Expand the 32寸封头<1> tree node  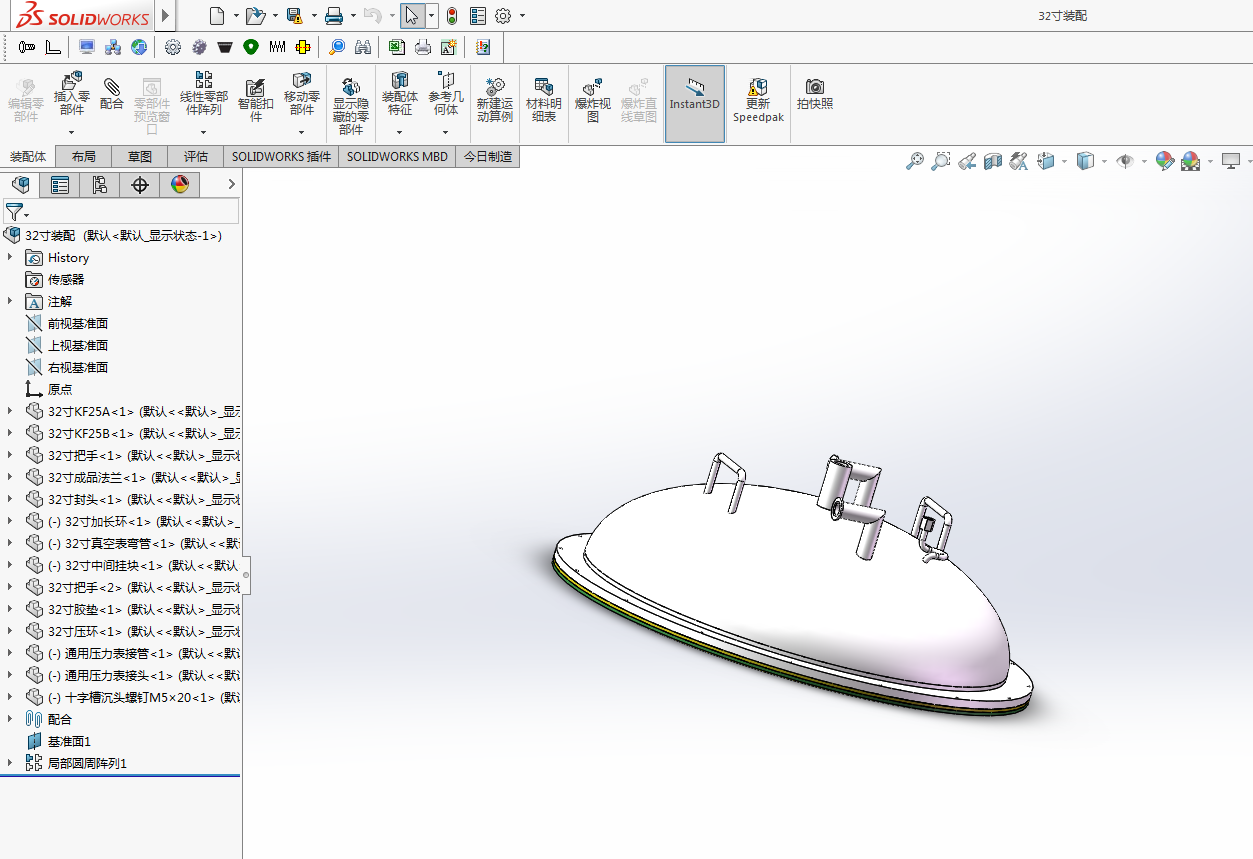coord(10,499)
